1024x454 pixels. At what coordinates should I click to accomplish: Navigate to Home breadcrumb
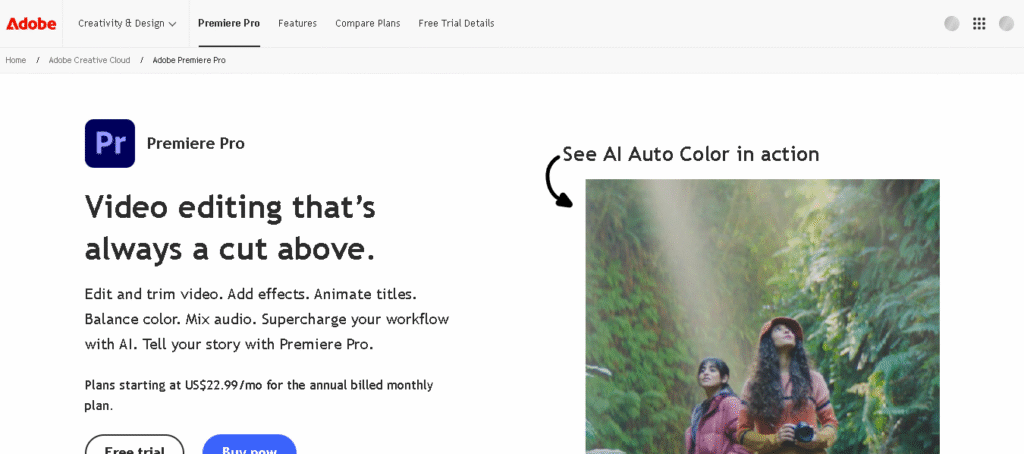16,60
